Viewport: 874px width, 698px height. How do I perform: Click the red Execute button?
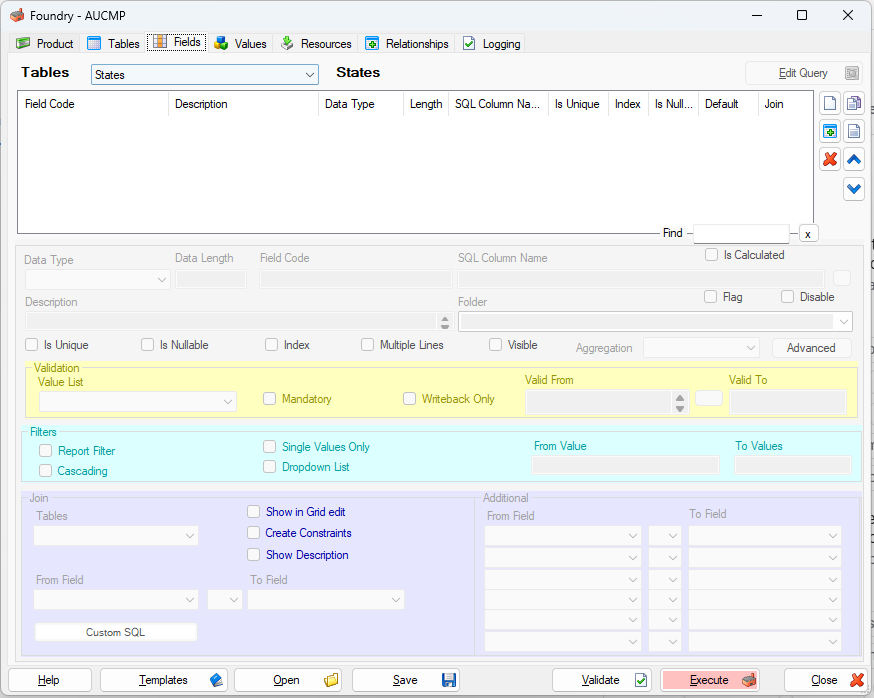click(x=710, y=680)
